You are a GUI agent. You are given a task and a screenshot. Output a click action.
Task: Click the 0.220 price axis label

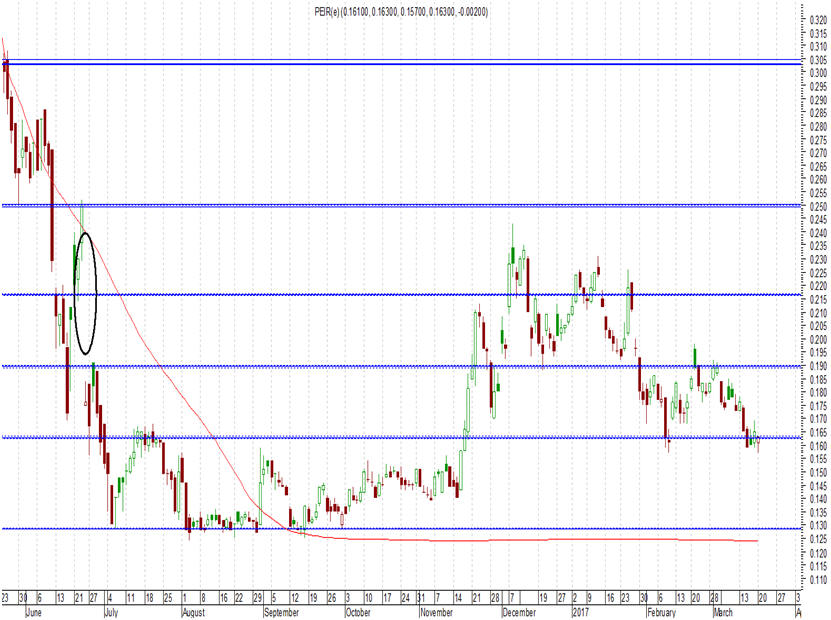818,286
